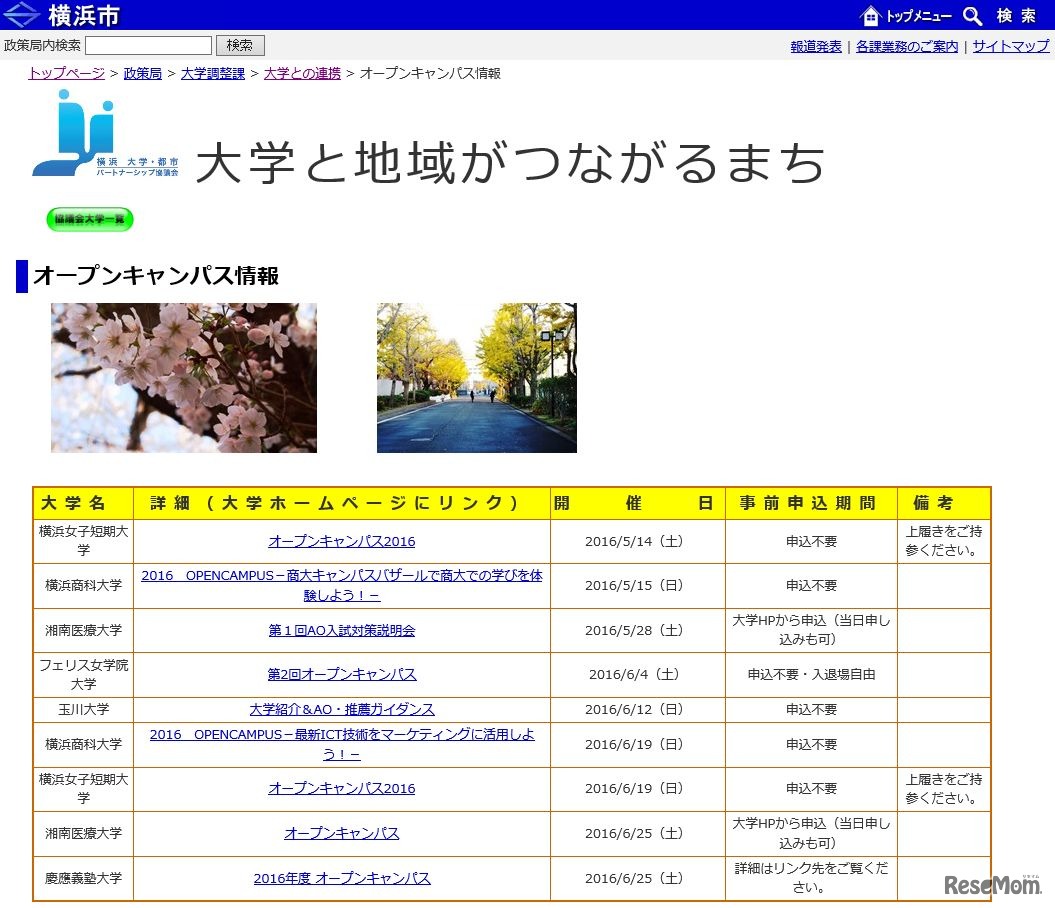This screenshot has width=1055, height=908.
Task: Open フェリス女学院大学 第2回オープンキャンパス link
Action: pos(343,674)
